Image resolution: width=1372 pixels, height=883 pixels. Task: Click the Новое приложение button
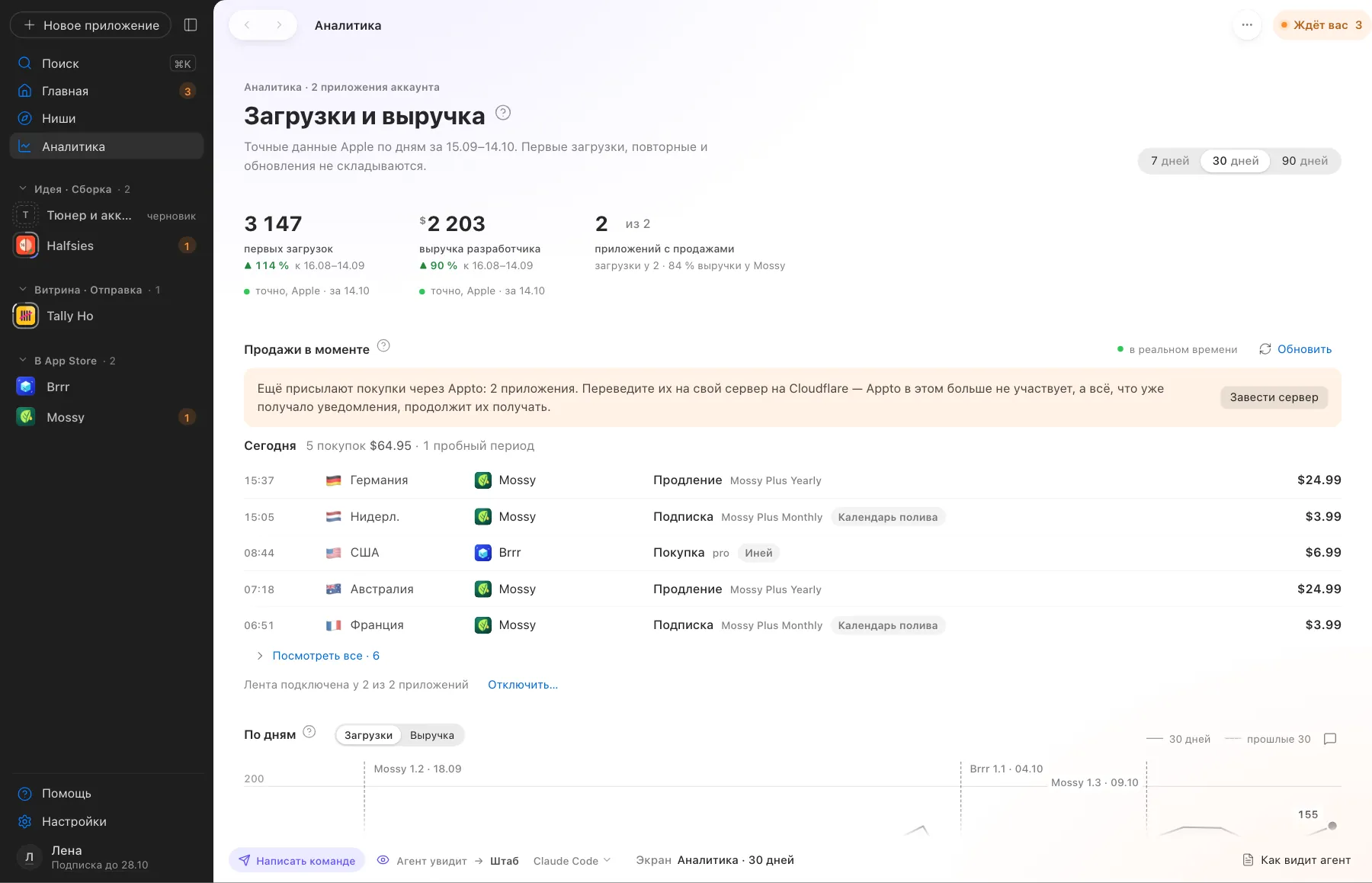click(x=91, y=25)
